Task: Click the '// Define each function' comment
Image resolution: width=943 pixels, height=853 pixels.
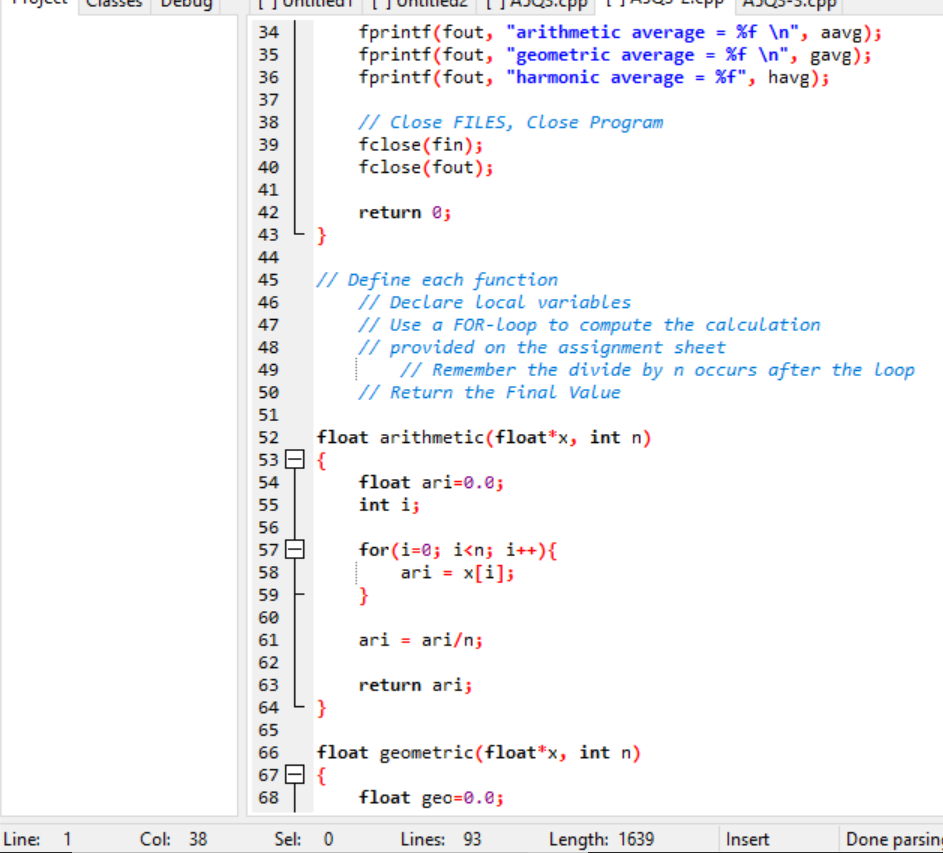Action: tap(437, 280)
